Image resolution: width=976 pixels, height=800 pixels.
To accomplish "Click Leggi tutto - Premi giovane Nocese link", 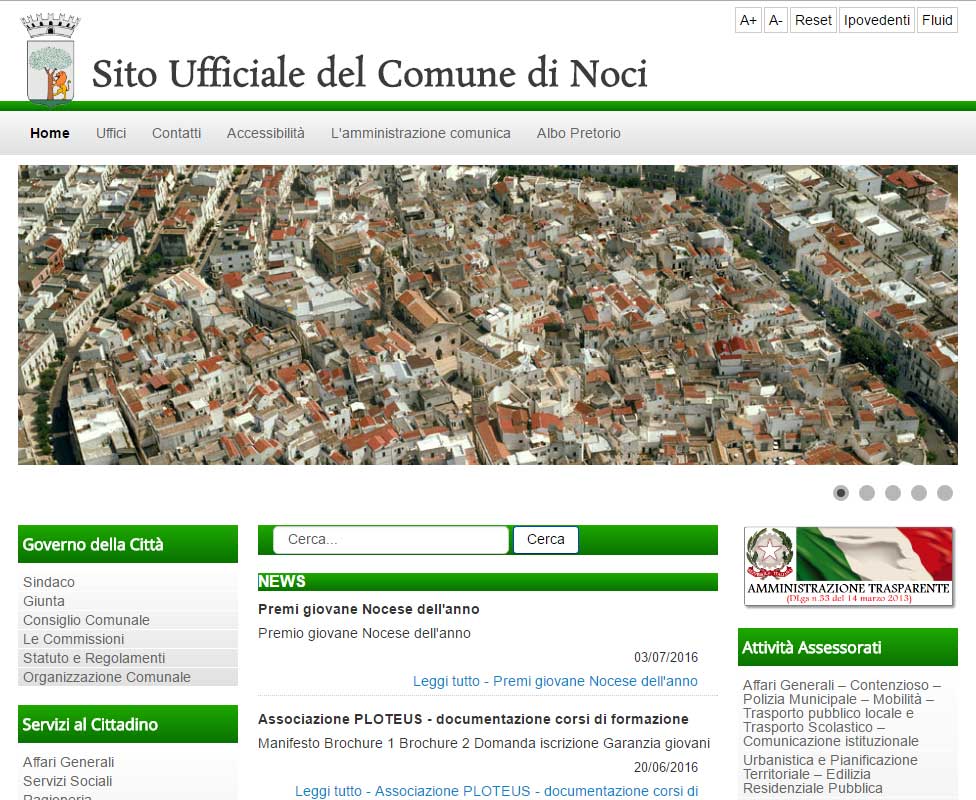I will (x=555, y=681).
